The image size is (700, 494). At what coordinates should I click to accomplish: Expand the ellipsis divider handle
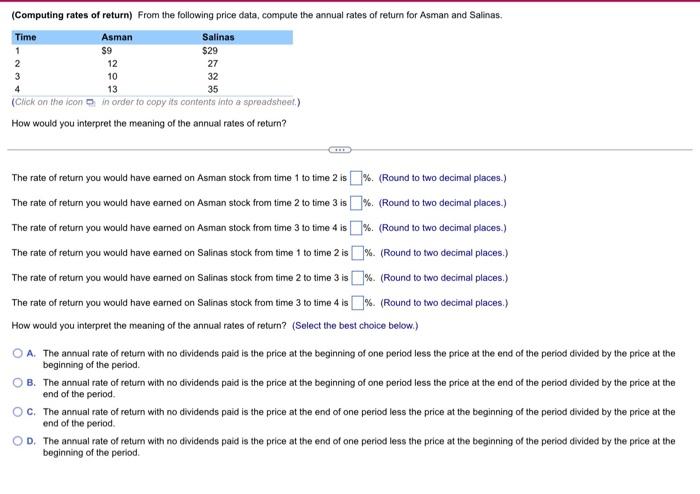tap(340, 149)
